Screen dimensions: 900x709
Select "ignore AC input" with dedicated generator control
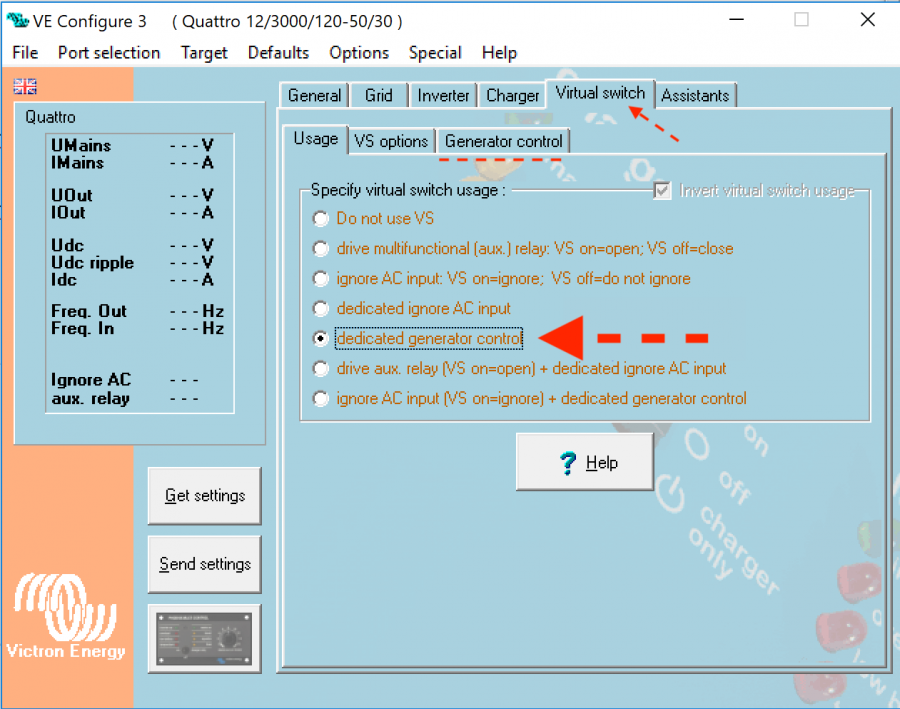coord(320,398)
